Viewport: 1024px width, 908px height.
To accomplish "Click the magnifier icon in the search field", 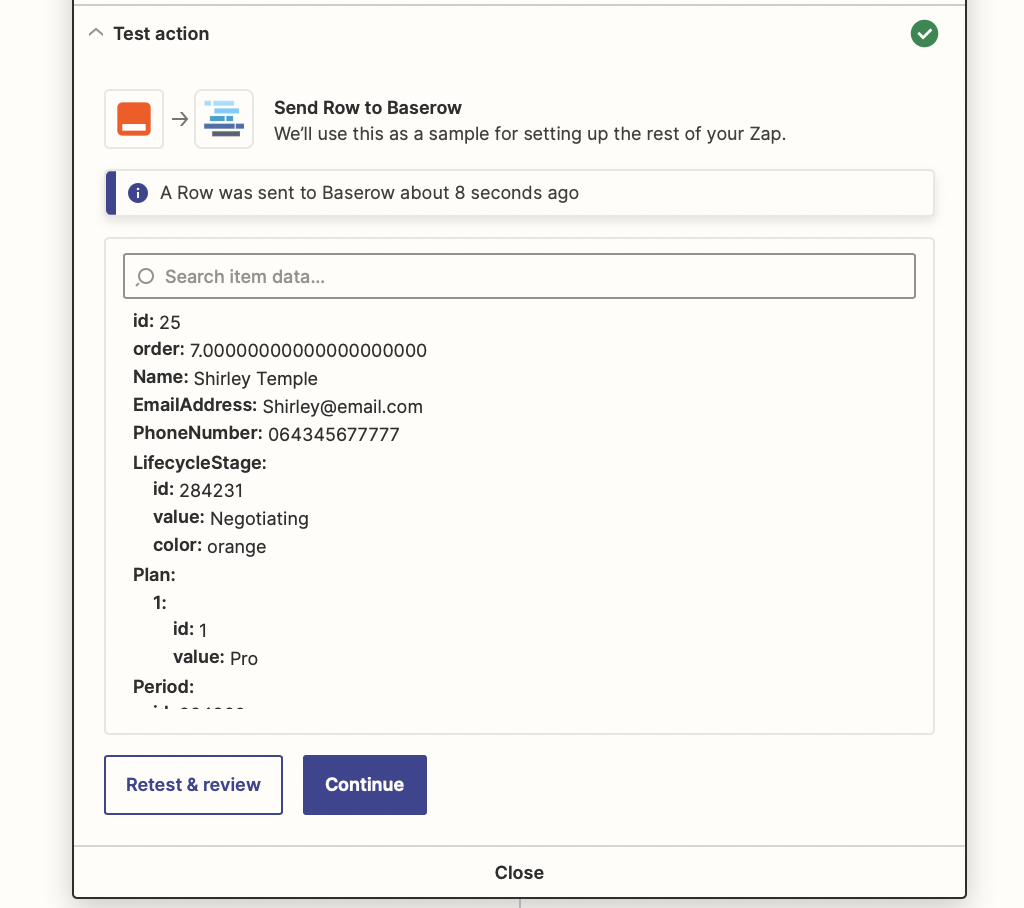I will [145, 277].
